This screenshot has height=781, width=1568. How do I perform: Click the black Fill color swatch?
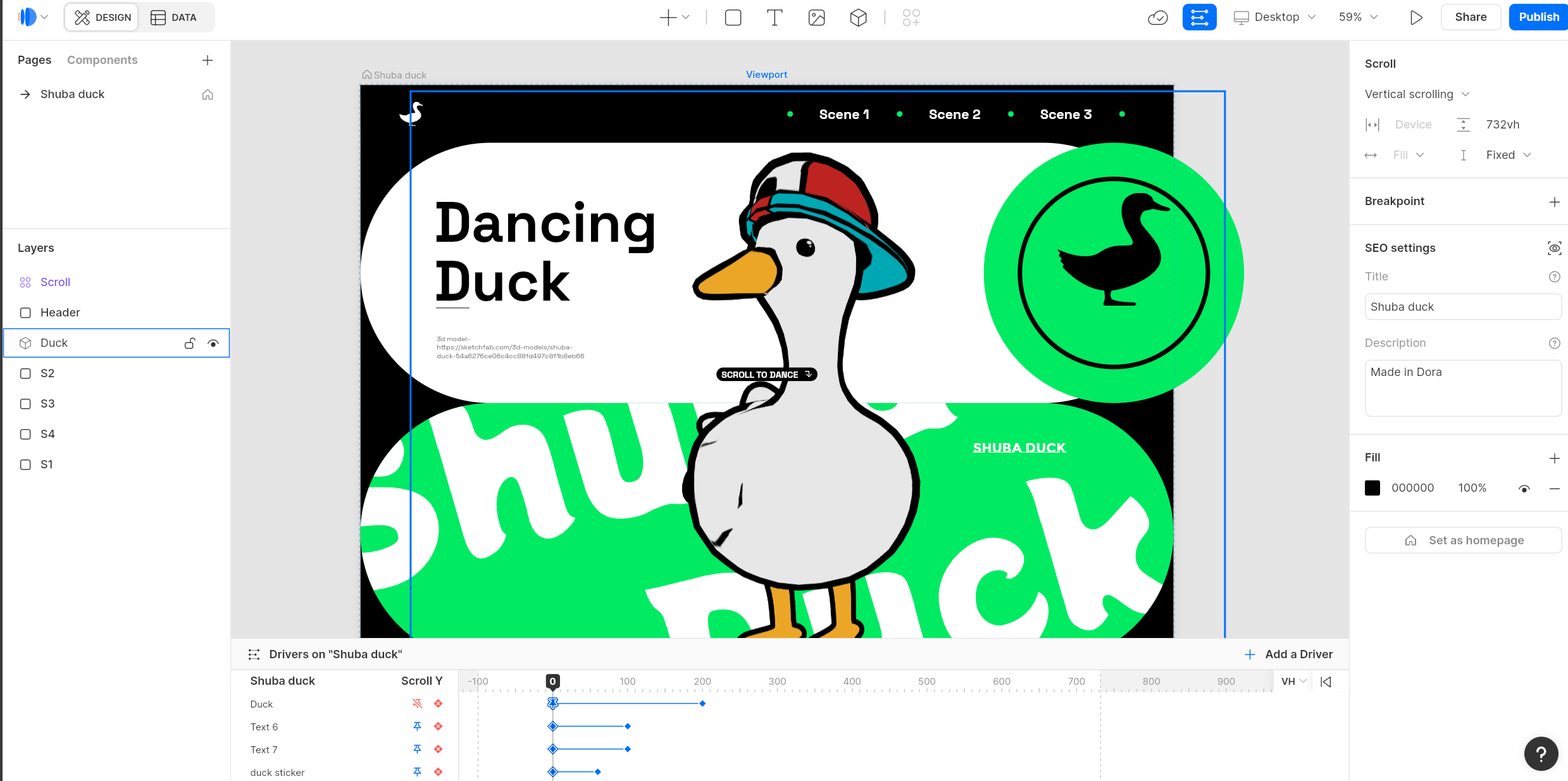click(1372, 488)
